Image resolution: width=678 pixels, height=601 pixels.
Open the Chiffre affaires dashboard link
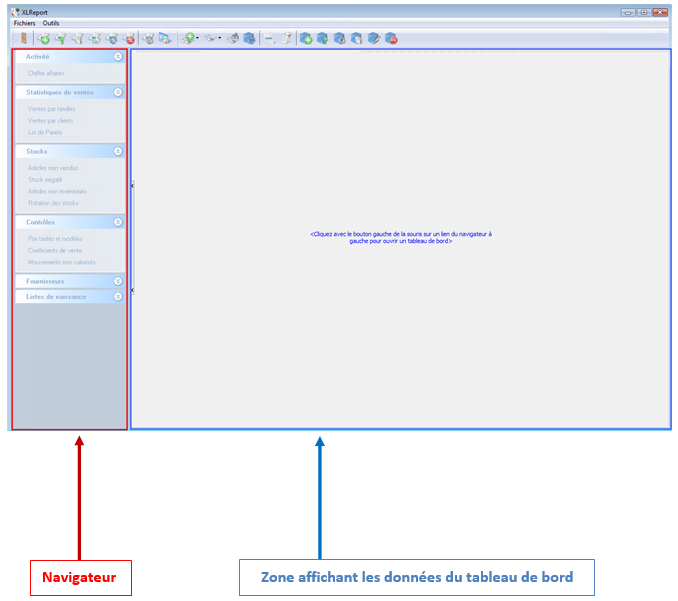[x=46, y=73]
